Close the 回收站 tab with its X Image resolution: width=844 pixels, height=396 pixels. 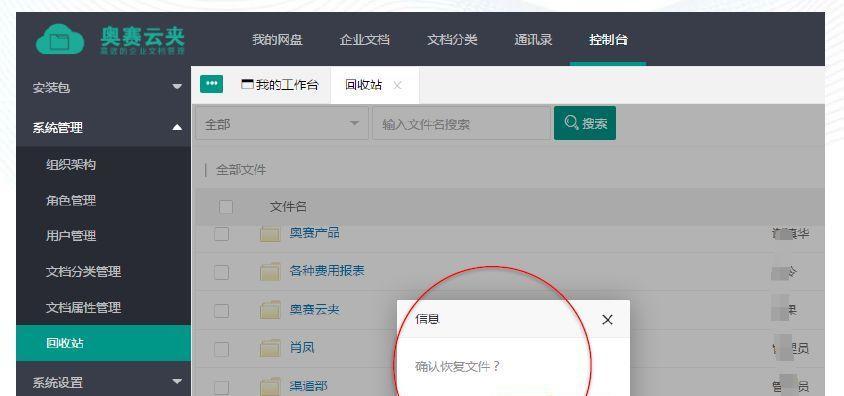[397, 85]
